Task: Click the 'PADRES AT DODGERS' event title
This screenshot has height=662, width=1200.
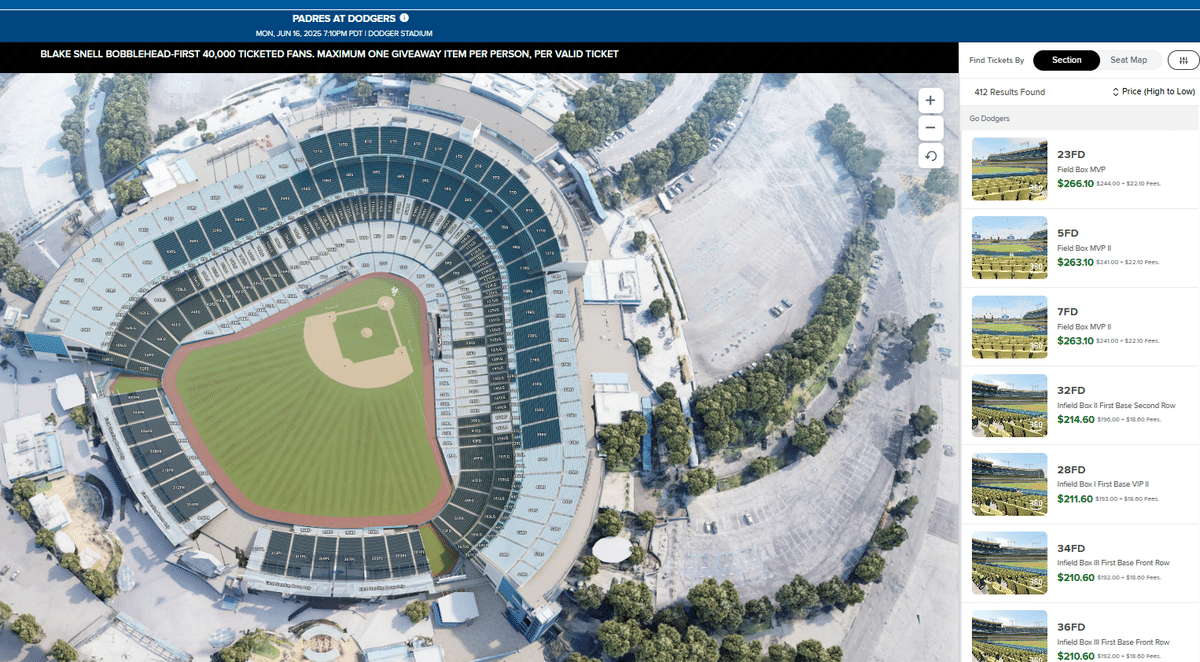Action: tap(344, 18)
